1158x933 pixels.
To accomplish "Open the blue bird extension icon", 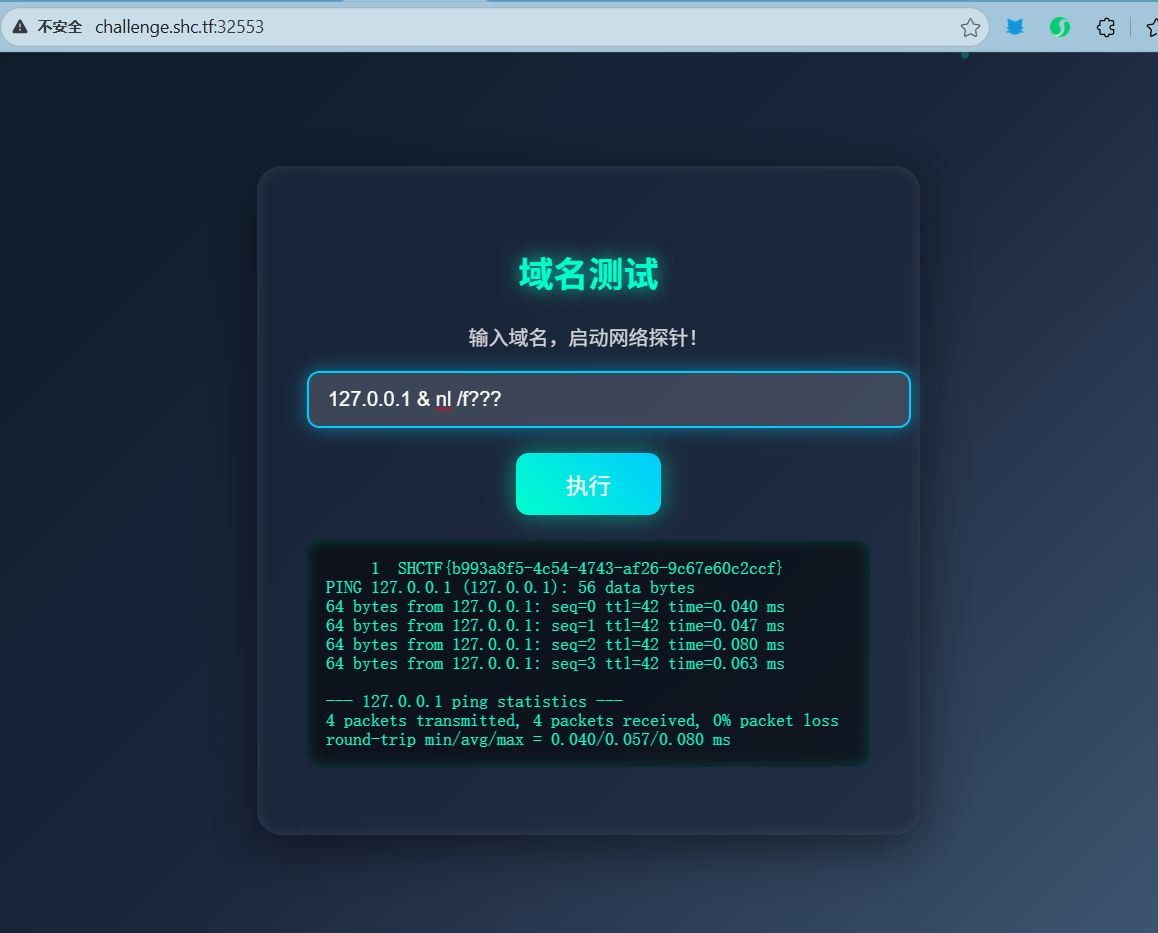I will coord(1015,27).
